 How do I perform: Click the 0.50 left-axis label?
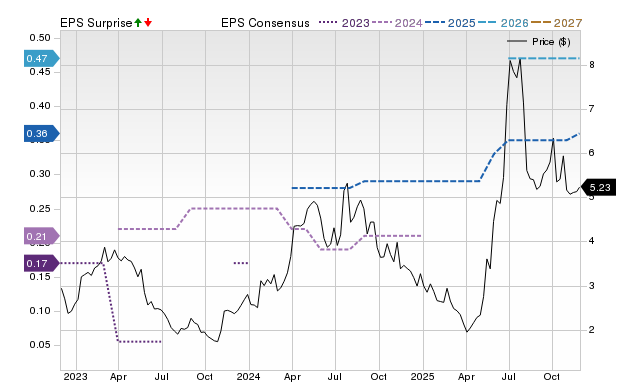click(40, 38)
